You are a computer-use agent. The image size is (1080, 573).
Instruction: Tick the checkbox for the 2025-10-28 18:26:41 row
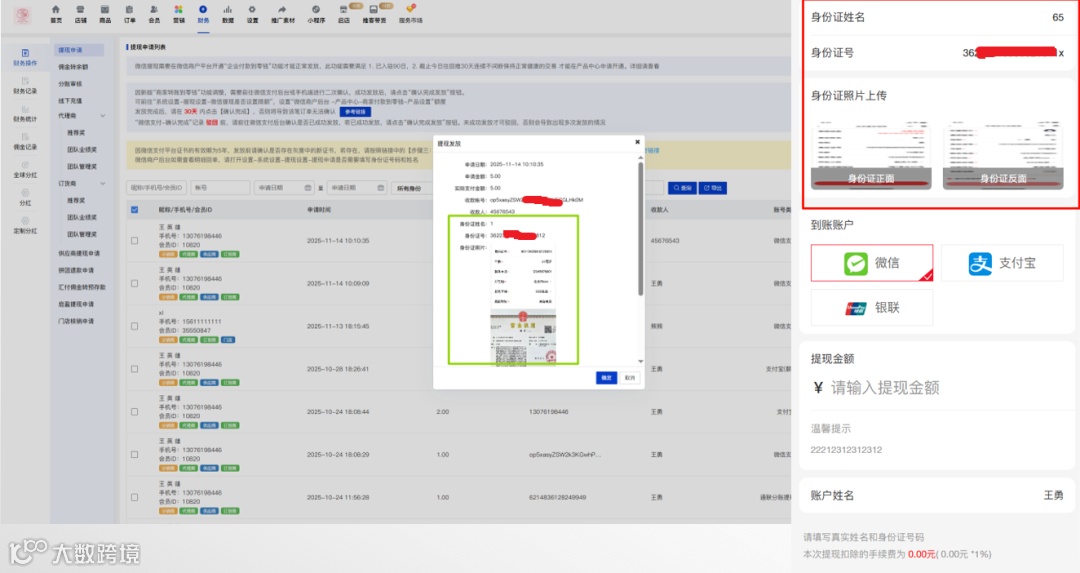tap(134, 368)
